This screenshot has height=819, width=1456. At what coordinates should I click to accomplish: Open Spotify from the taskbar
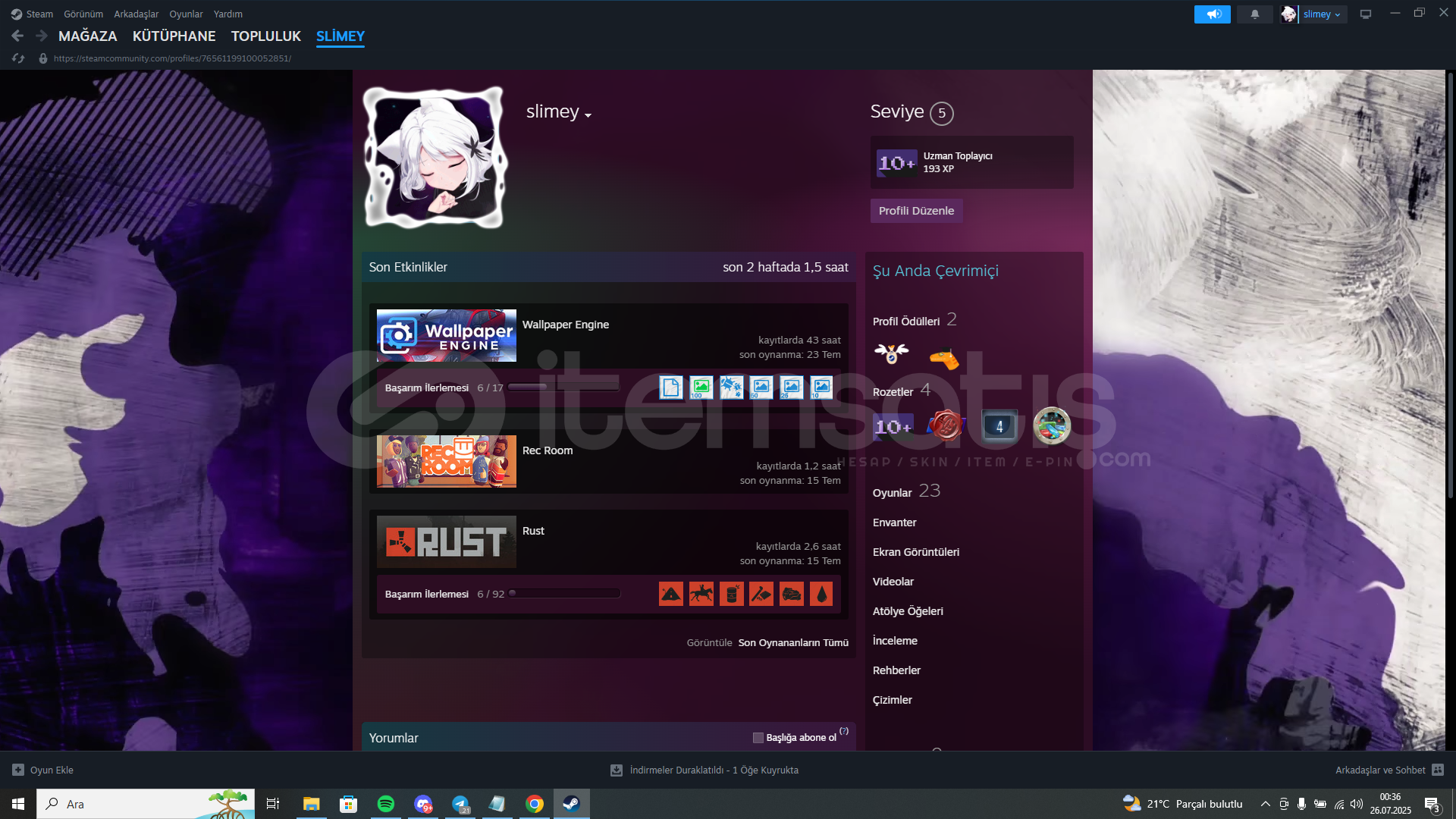click(x=385, y=804)
